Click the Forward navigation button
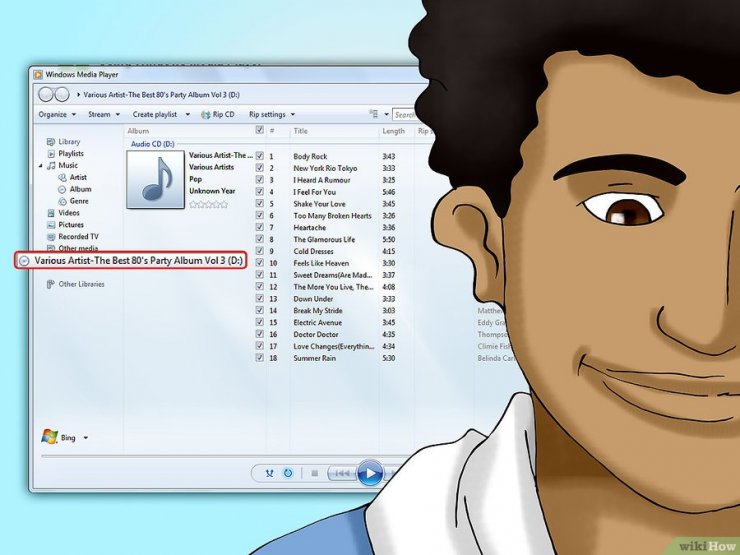The height and width of the screenshot is (555, 740). coord(62,94)
